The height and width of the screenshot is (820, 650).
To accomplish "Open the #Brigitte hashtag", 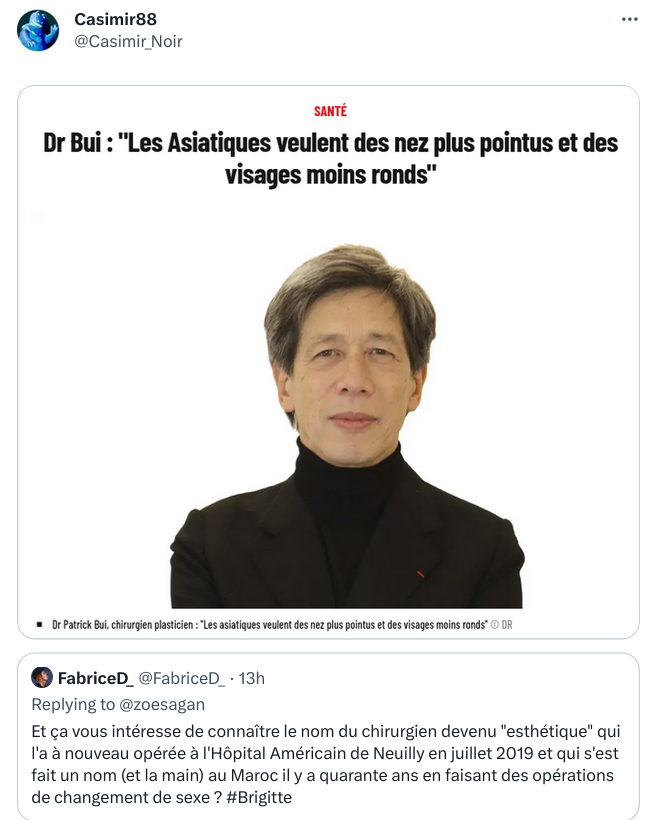I will tap(259, 797).
